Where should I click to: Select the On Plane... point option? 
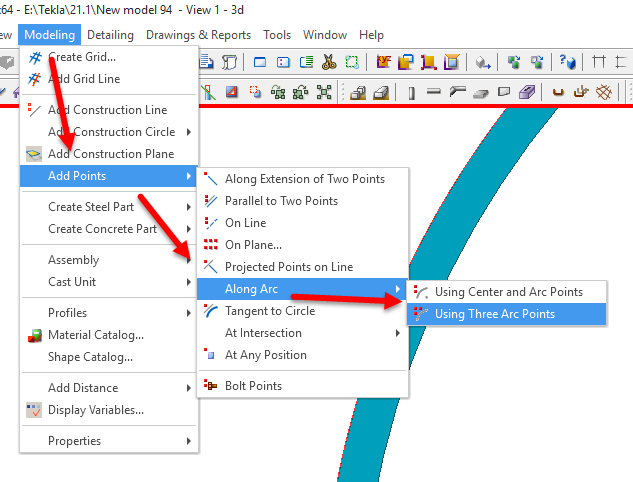[x=303, y=245]
